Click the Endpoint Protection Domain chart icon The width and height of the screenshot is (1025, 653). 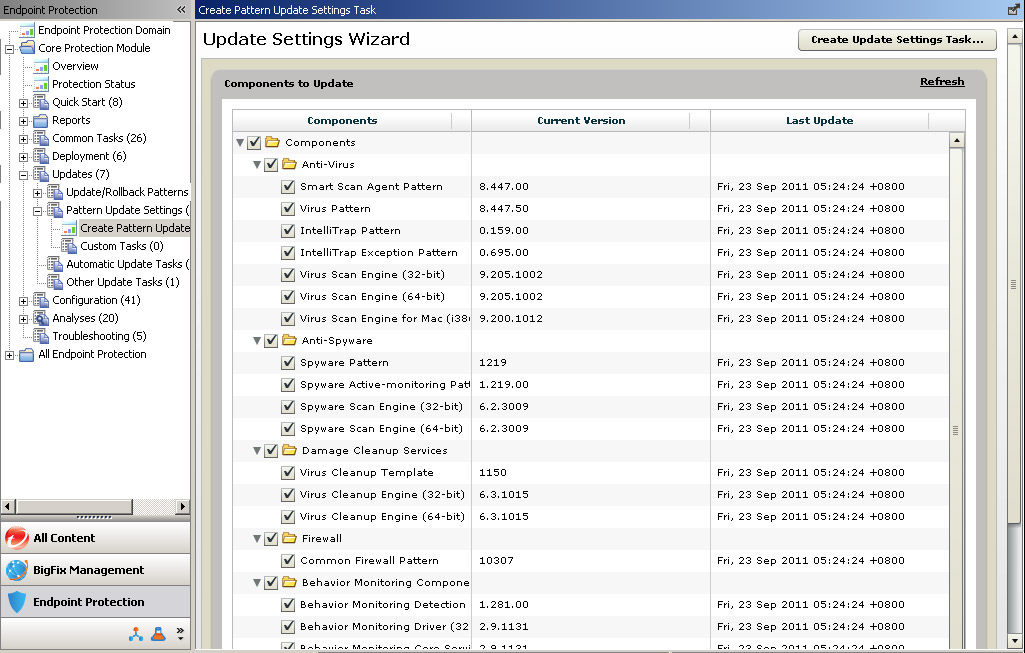pyautogui.click(x=27, y=30)
